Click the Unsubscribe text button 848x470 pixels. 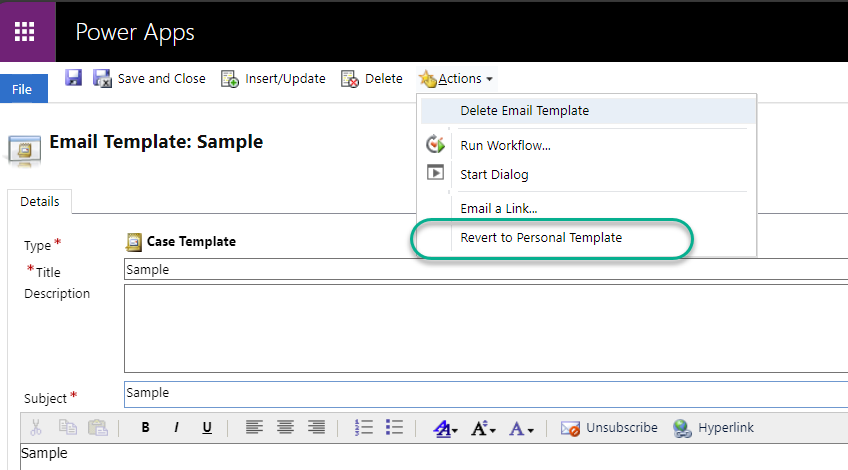(x=622, y=428)
